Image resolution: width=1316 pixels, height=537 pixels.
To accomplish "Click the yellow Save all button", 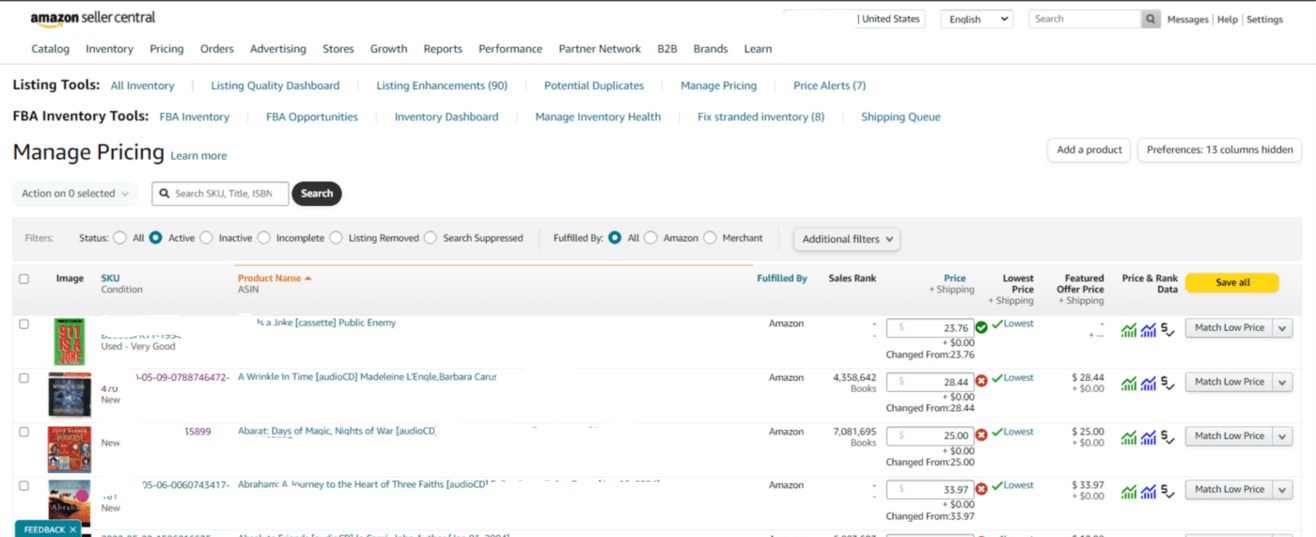I will coord(1232,283).
